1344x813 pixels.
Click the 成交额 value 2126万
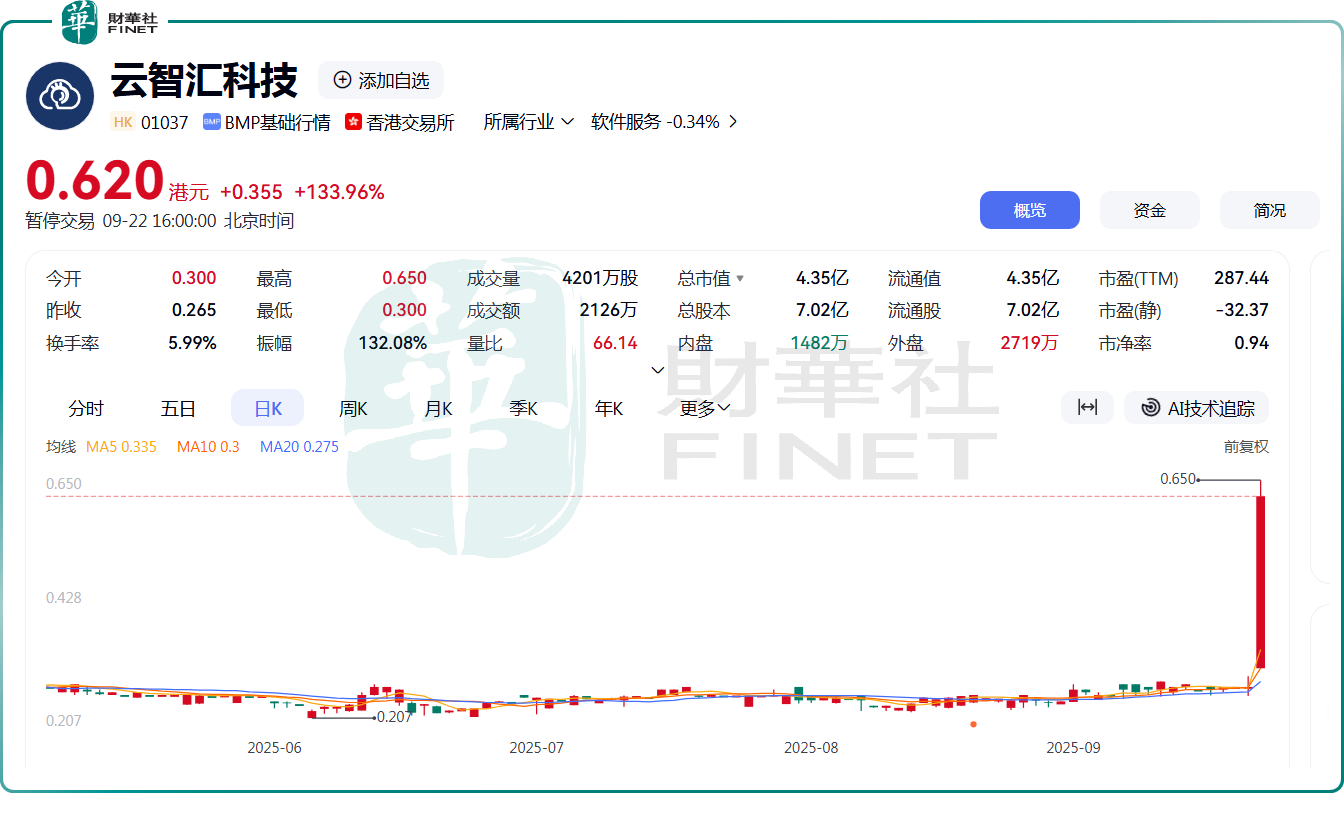(x=608, y=311)
